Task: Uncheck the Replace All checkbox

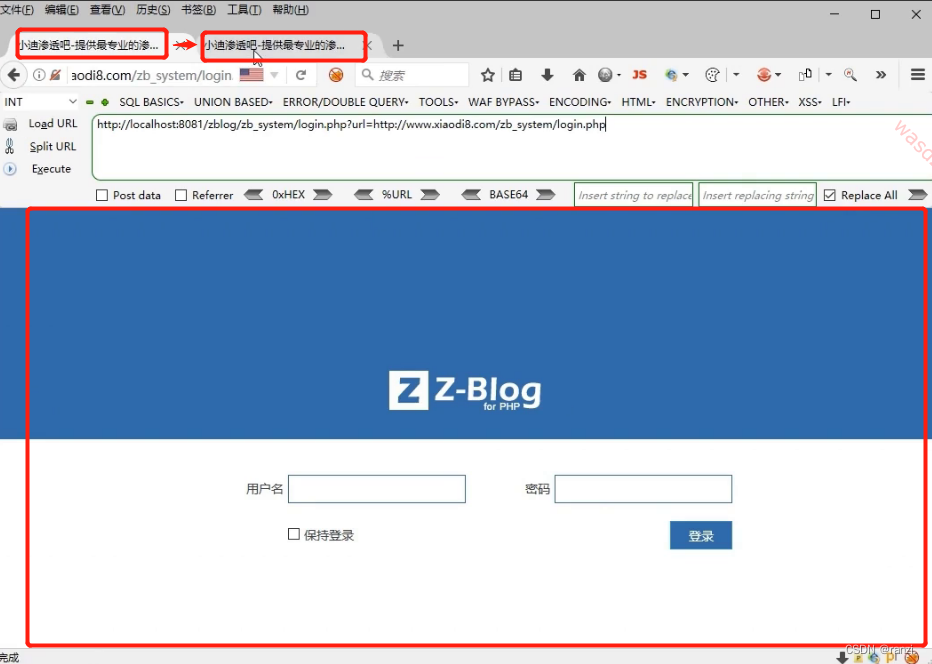Action: (830, 195)
